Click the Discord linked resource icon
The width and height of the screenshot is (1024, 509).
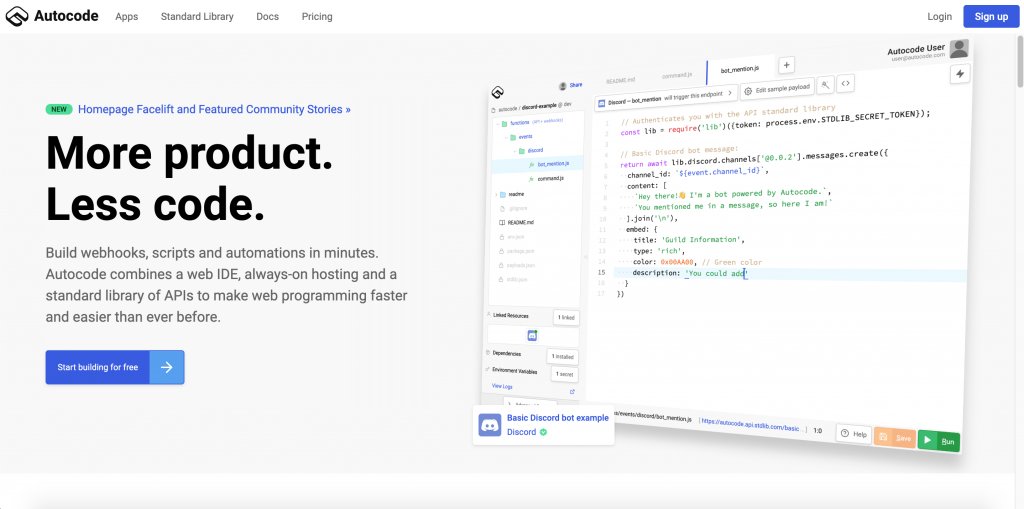[532, 336]
